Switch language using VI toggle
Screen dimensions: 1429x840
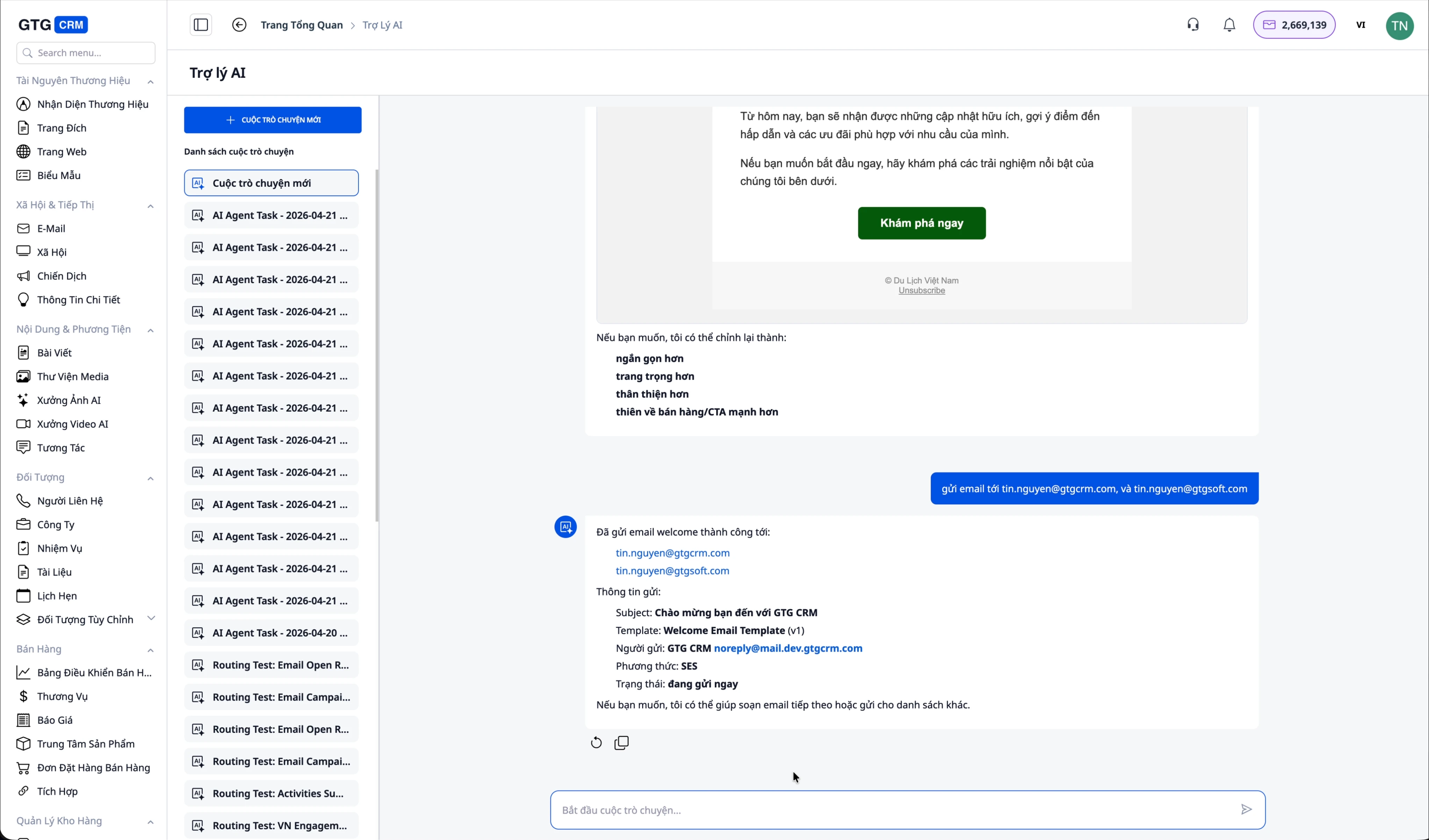1360,25
